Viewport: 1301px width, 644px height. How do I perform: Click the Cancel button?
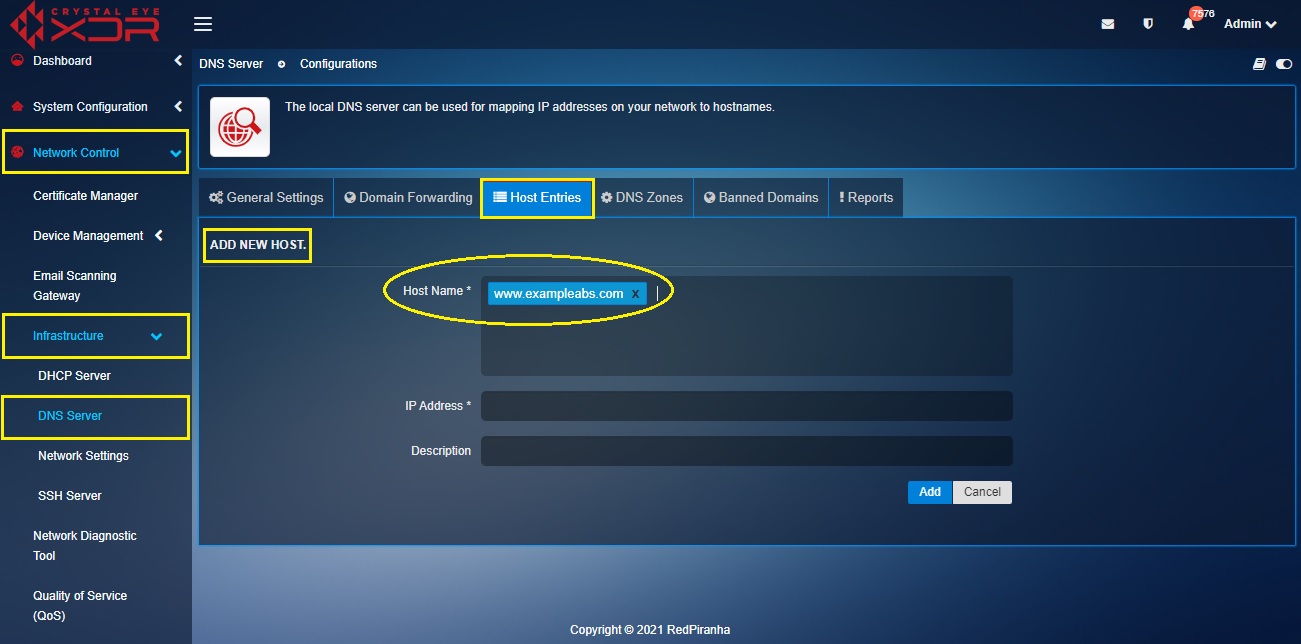click(x=982, y=492)
